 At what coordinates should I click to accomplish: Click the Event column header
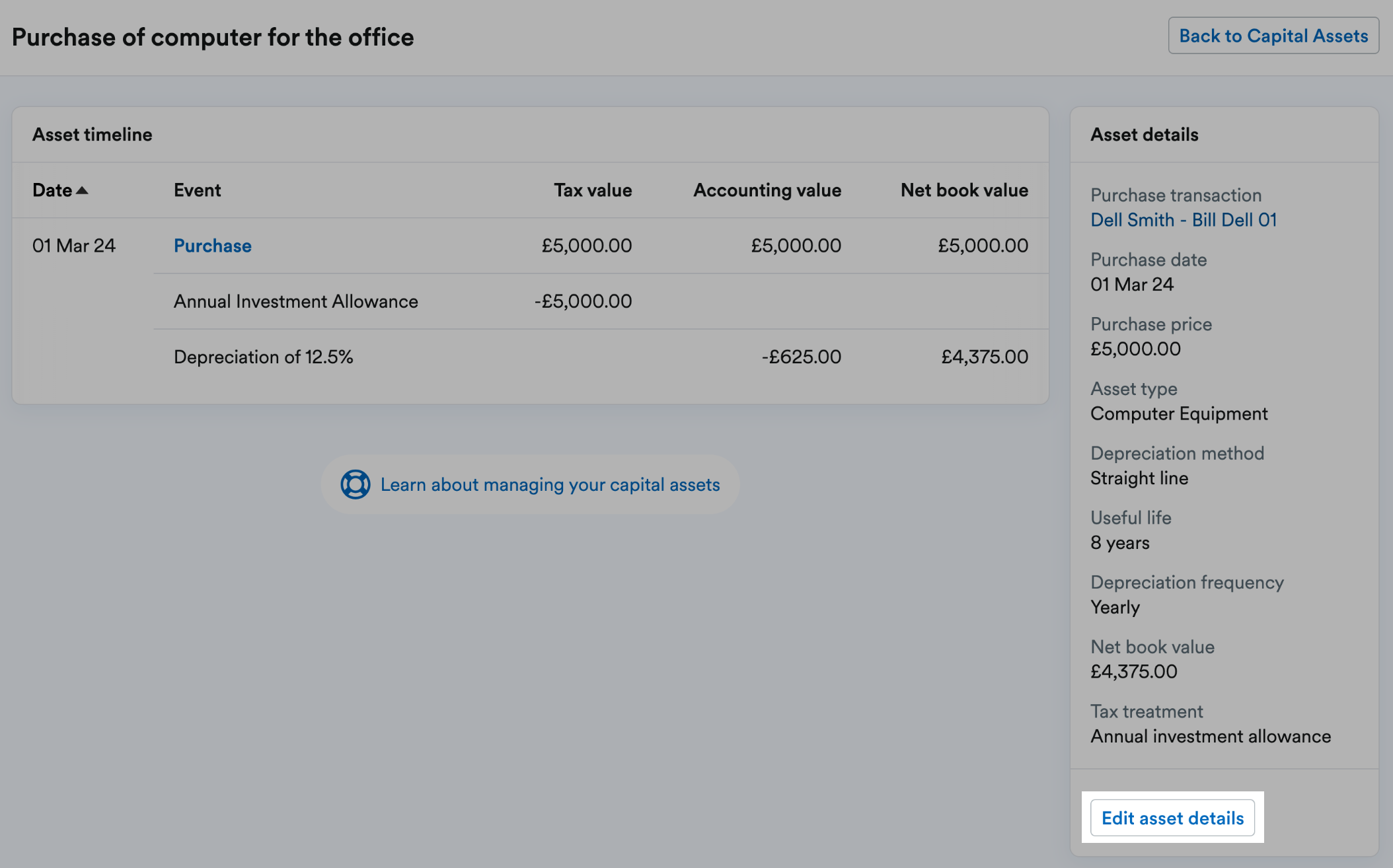[197, 190]
